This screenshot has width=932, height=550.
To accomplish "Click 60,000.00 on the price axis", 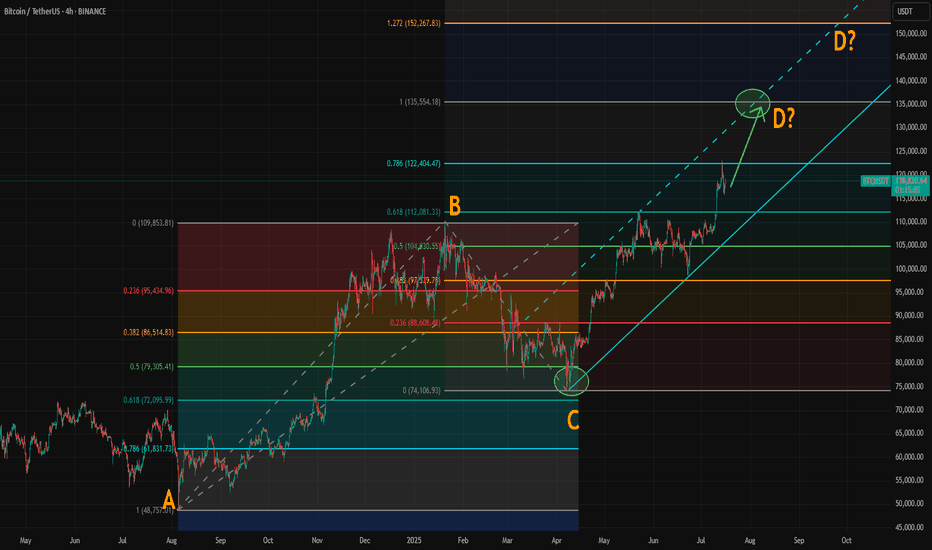I will tap(911, 457).
